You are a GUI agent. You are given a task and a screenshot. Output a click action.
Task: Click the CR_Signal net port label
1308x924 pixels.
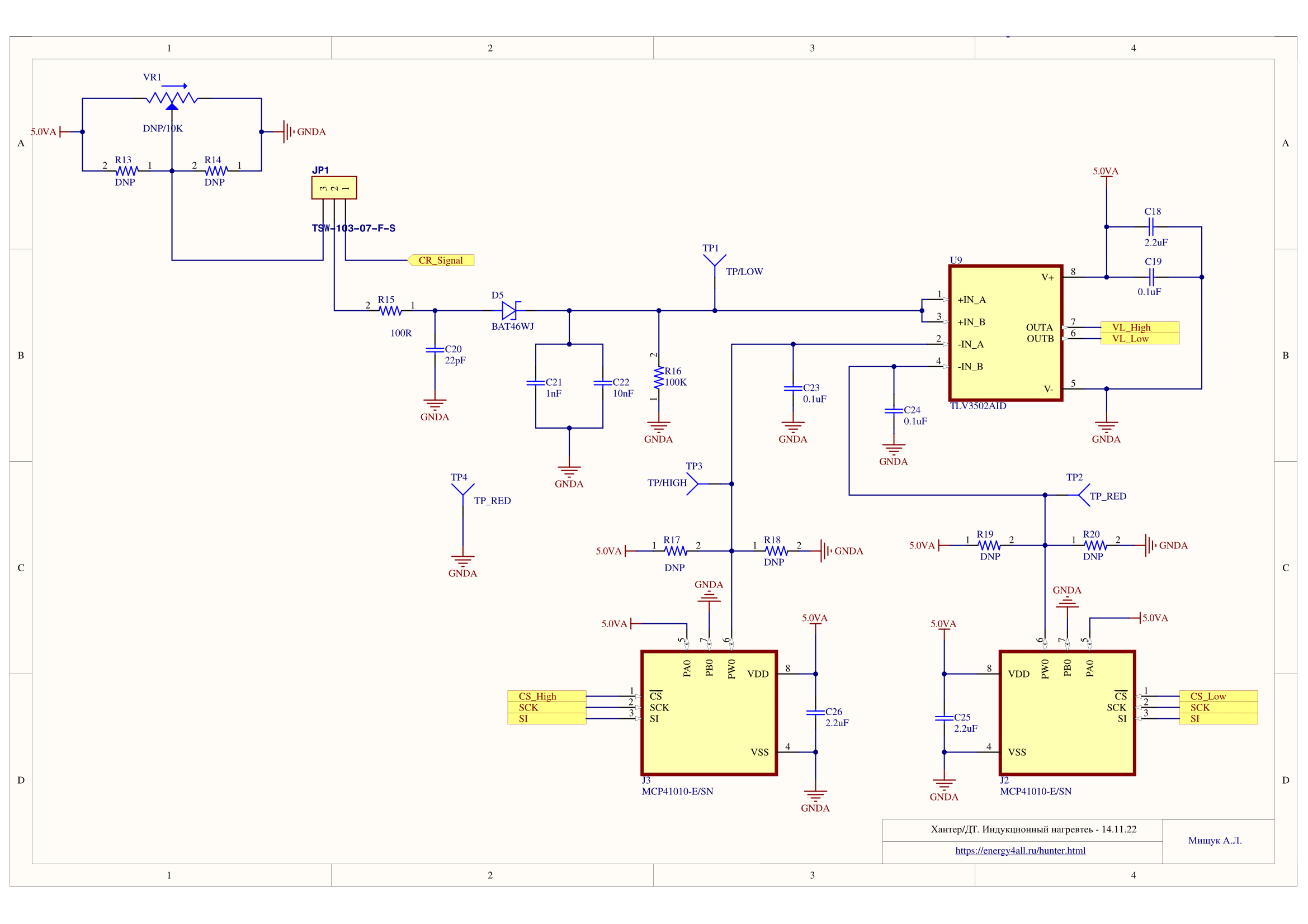click(440, 260)
